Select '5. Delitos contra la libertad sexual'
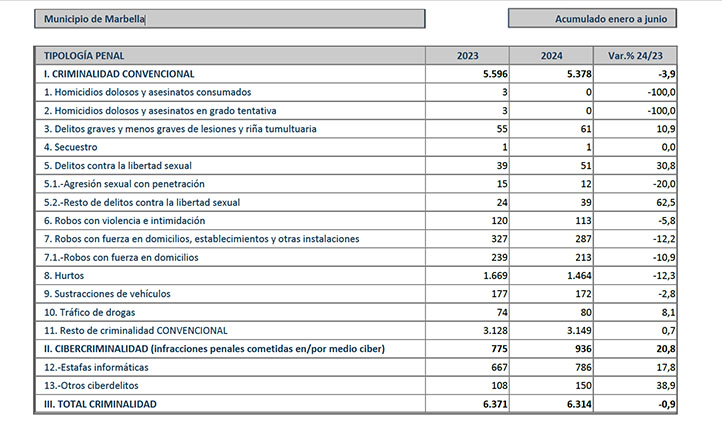Image resolution: width=722 pixels, height=422 pixels. coord(117,165)
